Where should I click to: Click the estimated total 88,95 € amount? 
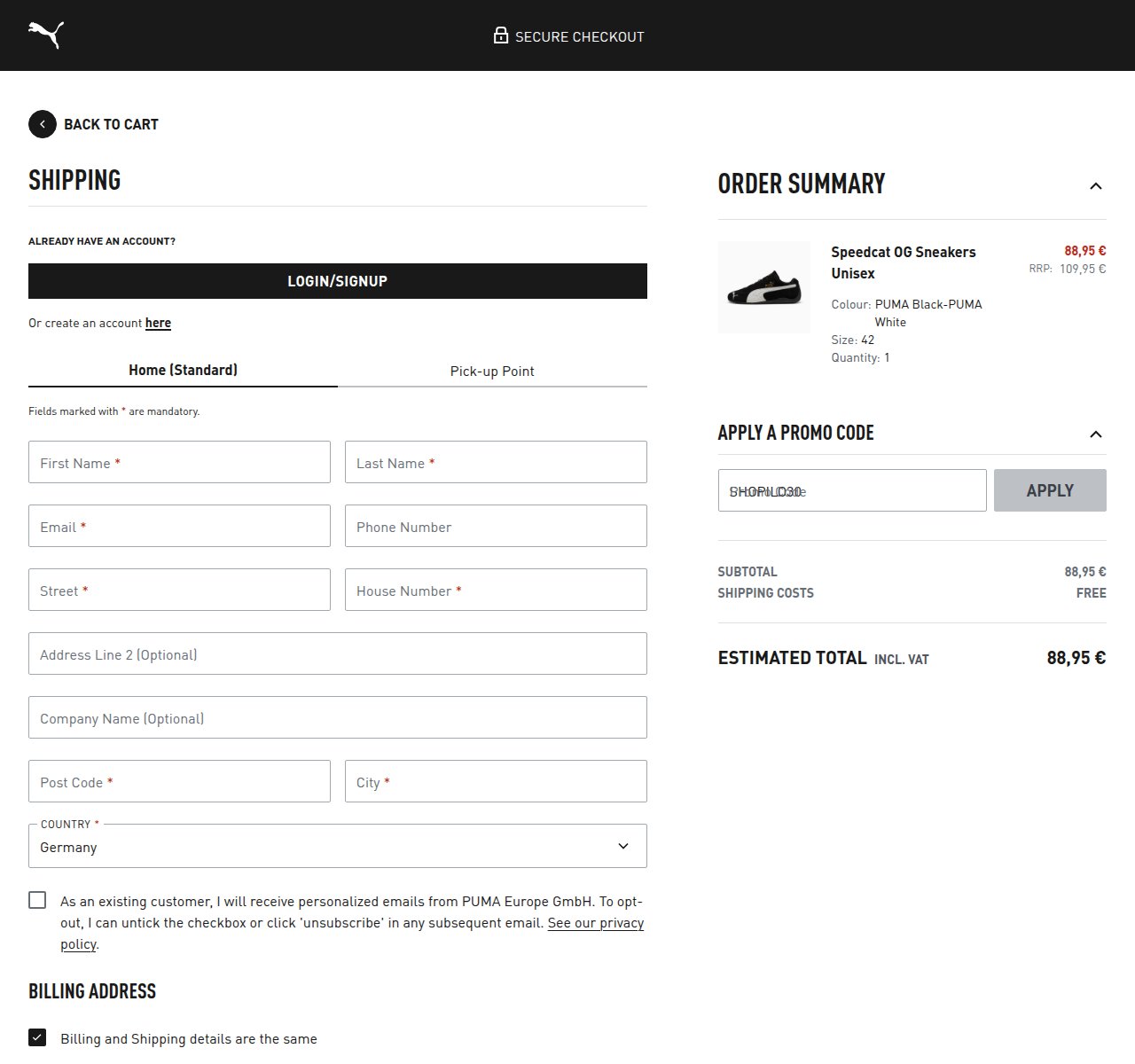point(1076,658)
